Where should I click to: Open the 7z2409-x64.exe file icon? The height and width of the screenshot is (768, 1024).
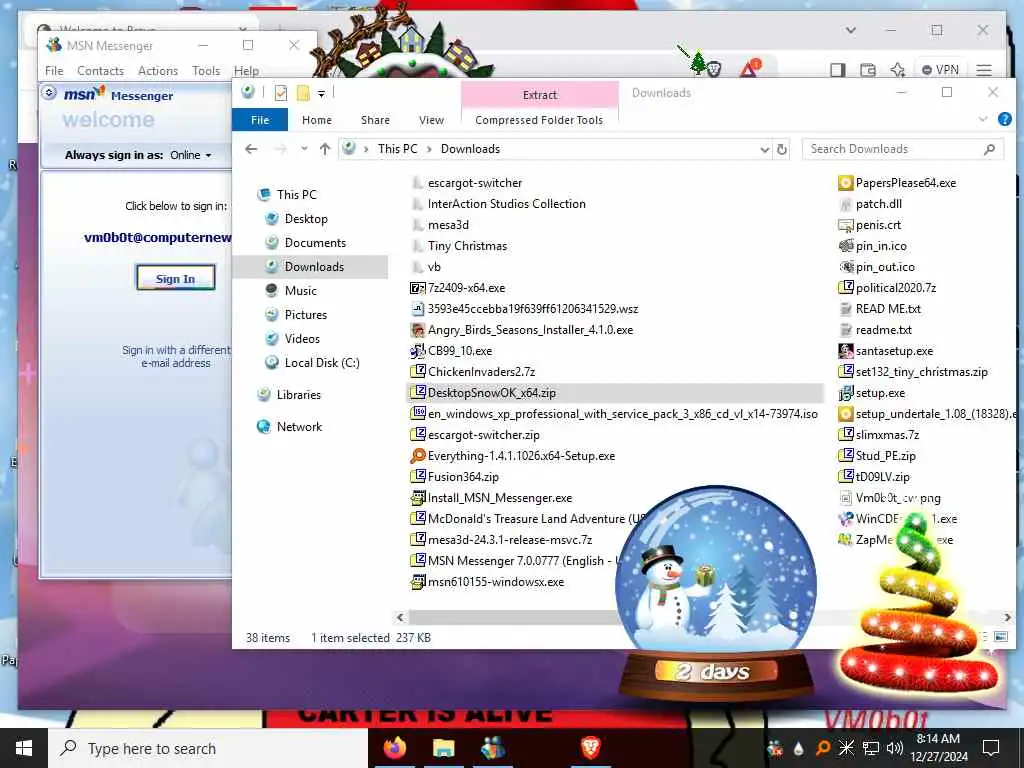[x=417, y=288]
